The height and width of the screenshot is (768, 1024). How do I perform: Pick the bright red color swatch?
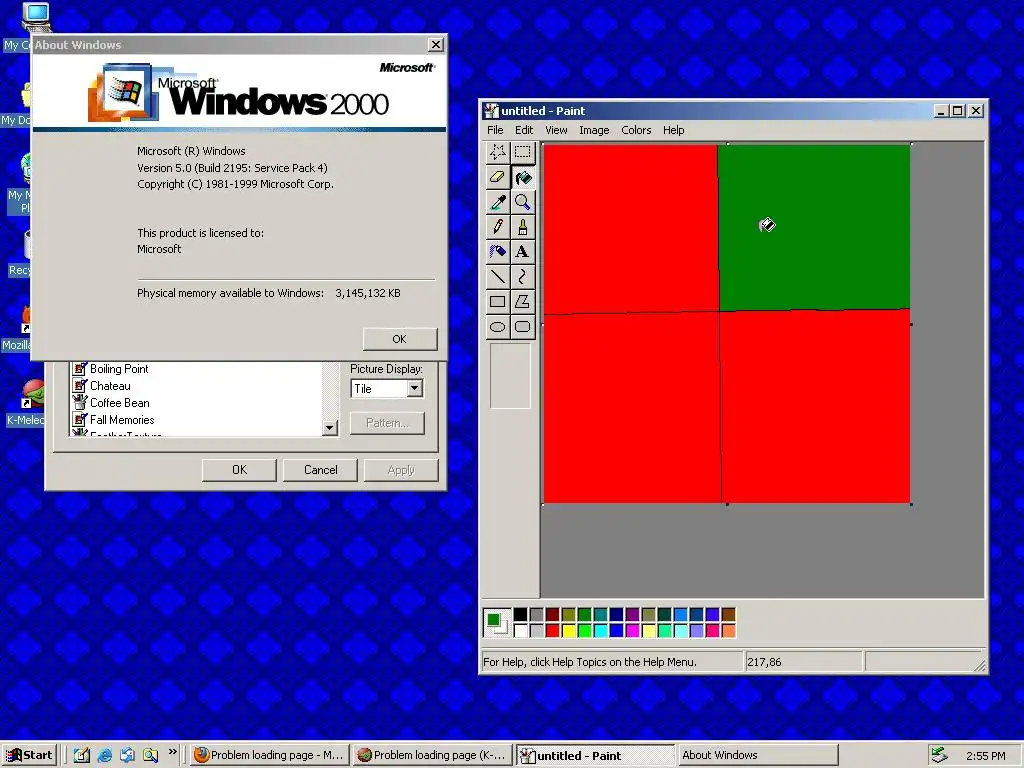click(x=552, y=630)
